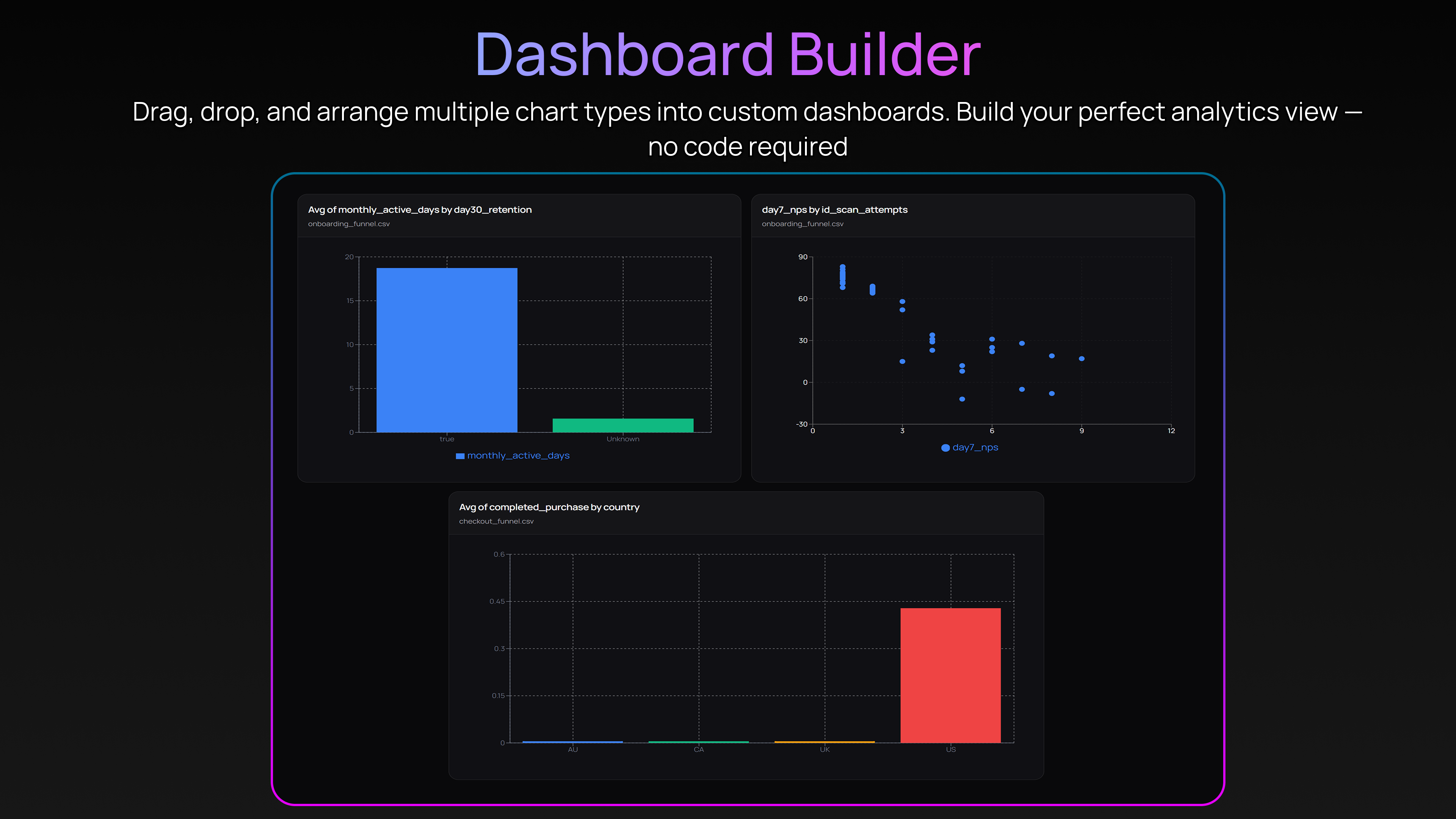Click the US label on the x-axis
This screenshot has height=819, width=1456.
click(x=951, y=750)
